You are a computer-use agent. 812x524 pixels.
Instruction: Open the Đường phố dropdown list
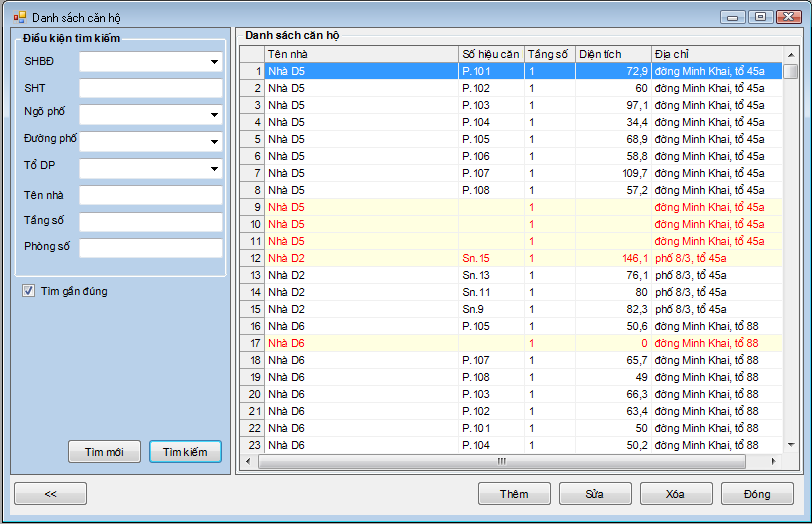click(x=214, y=142)
